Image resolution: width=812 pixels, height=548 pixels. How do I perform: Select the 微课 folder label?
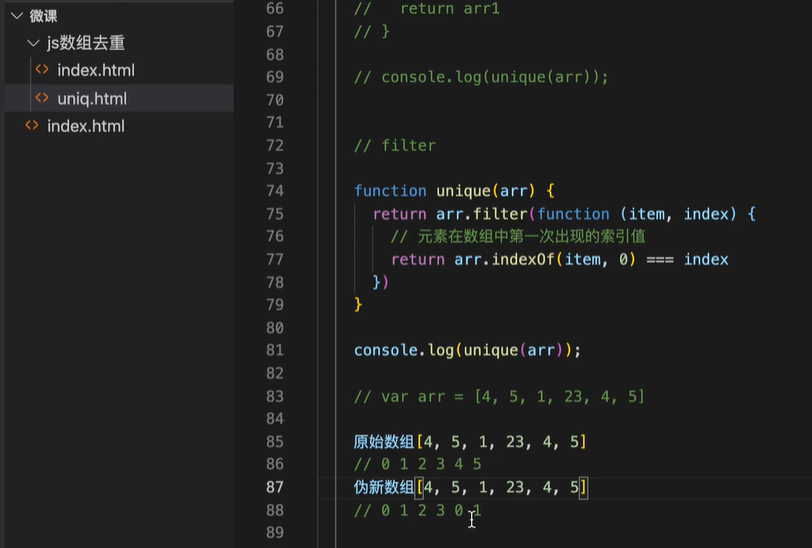coord(43,16)
